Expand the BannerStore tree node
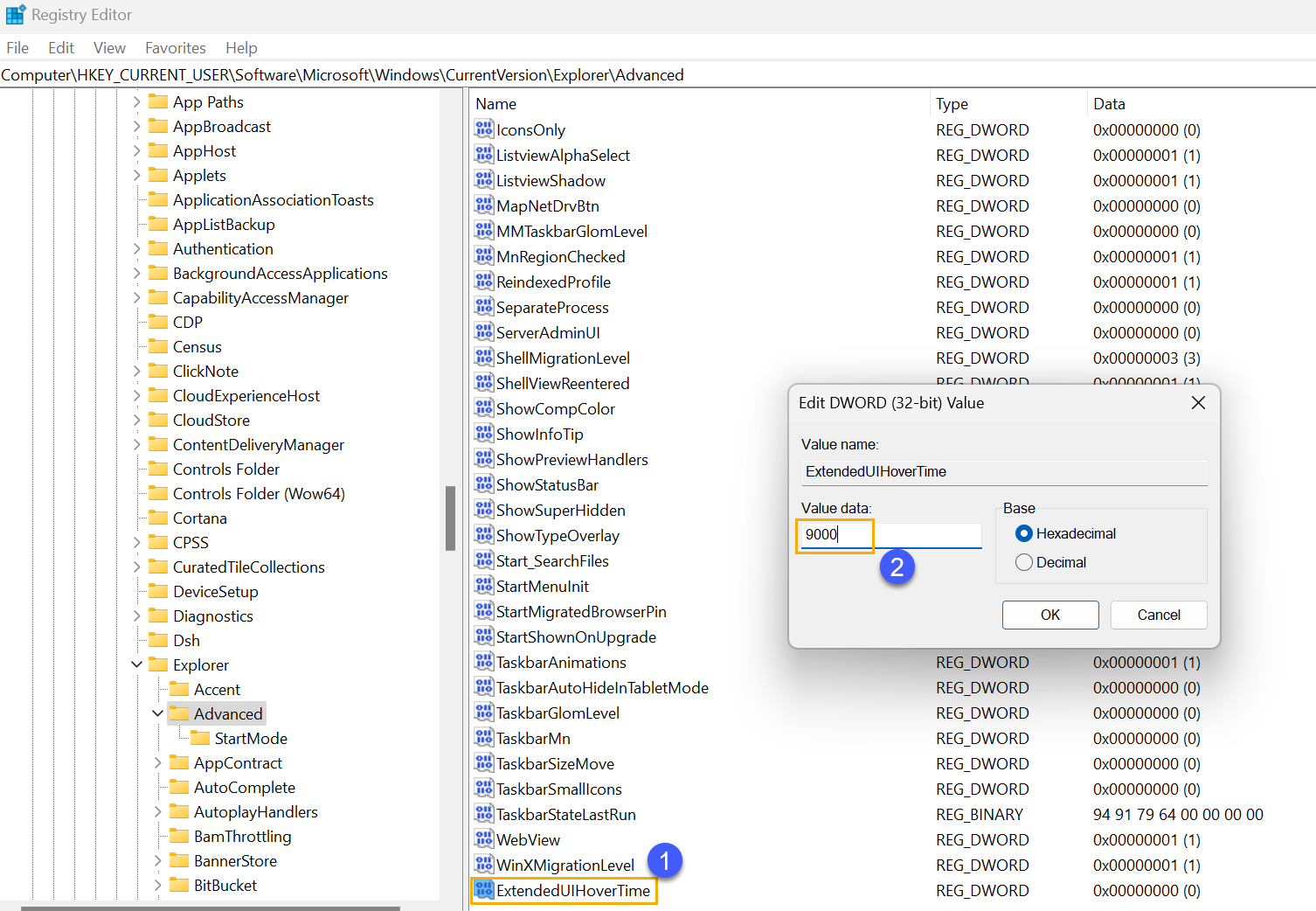 coord(158,860)
